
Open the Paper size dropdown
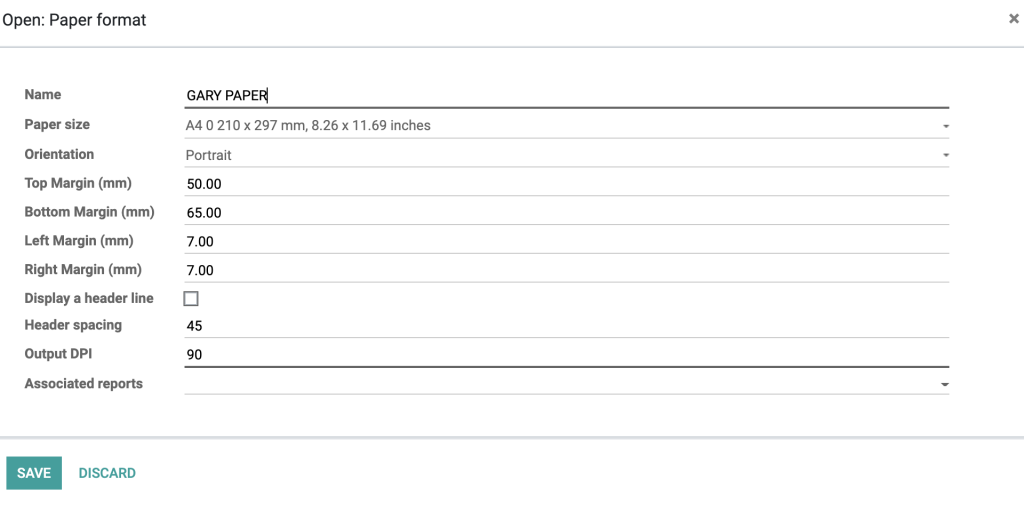pos(566,125)
